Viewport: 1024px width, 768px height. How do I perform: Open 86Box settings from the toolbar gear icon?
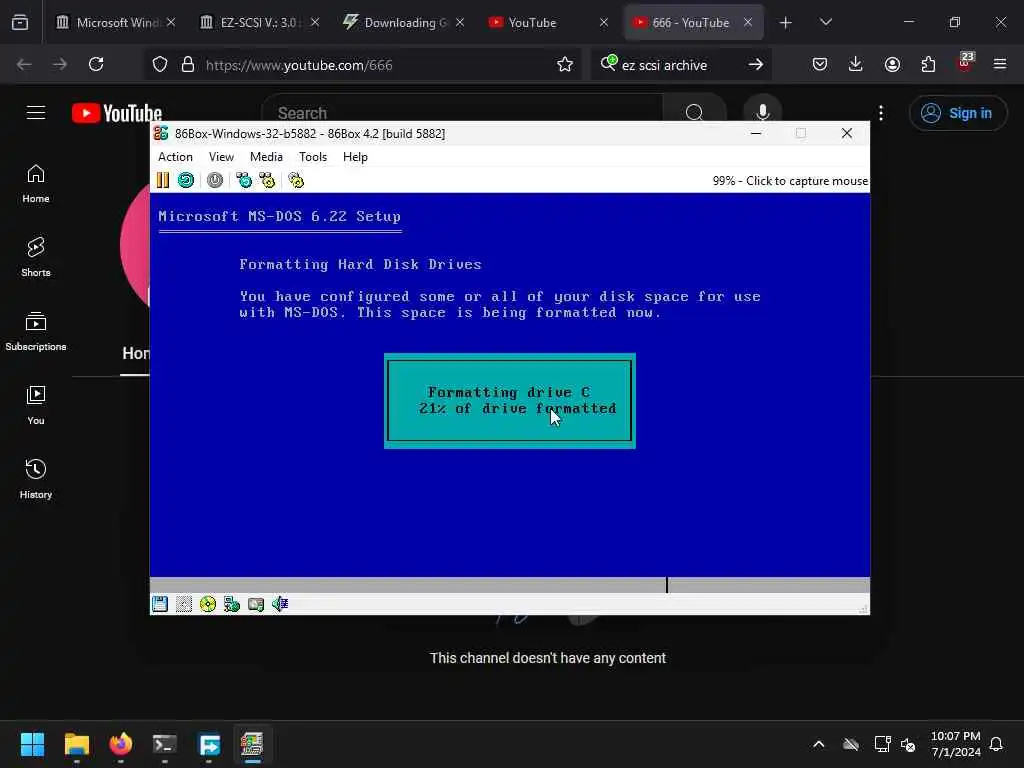point(296,180)
